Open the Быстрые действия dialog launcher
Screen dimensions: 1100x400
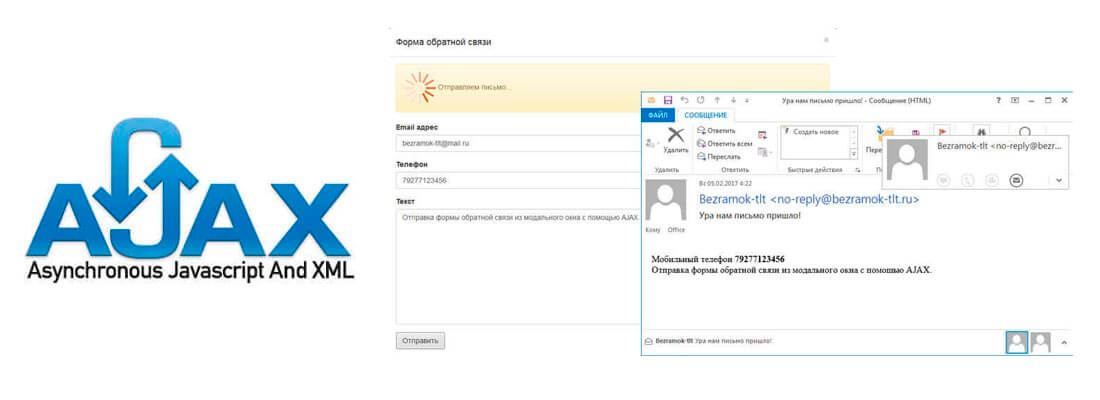(x=858, y=170)
